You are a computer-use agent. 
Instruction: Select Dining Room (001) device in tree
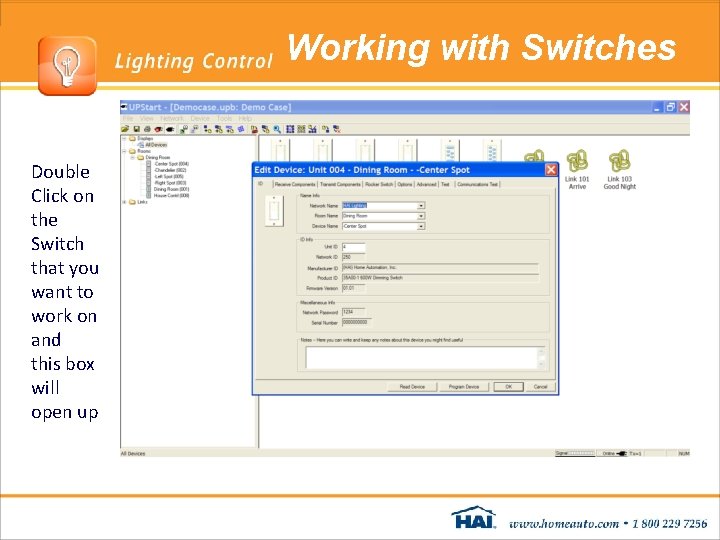[171, 189]
